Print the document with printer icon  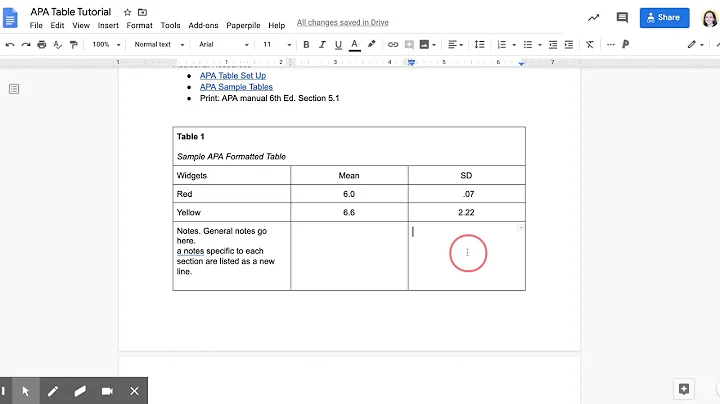(42, 45)
